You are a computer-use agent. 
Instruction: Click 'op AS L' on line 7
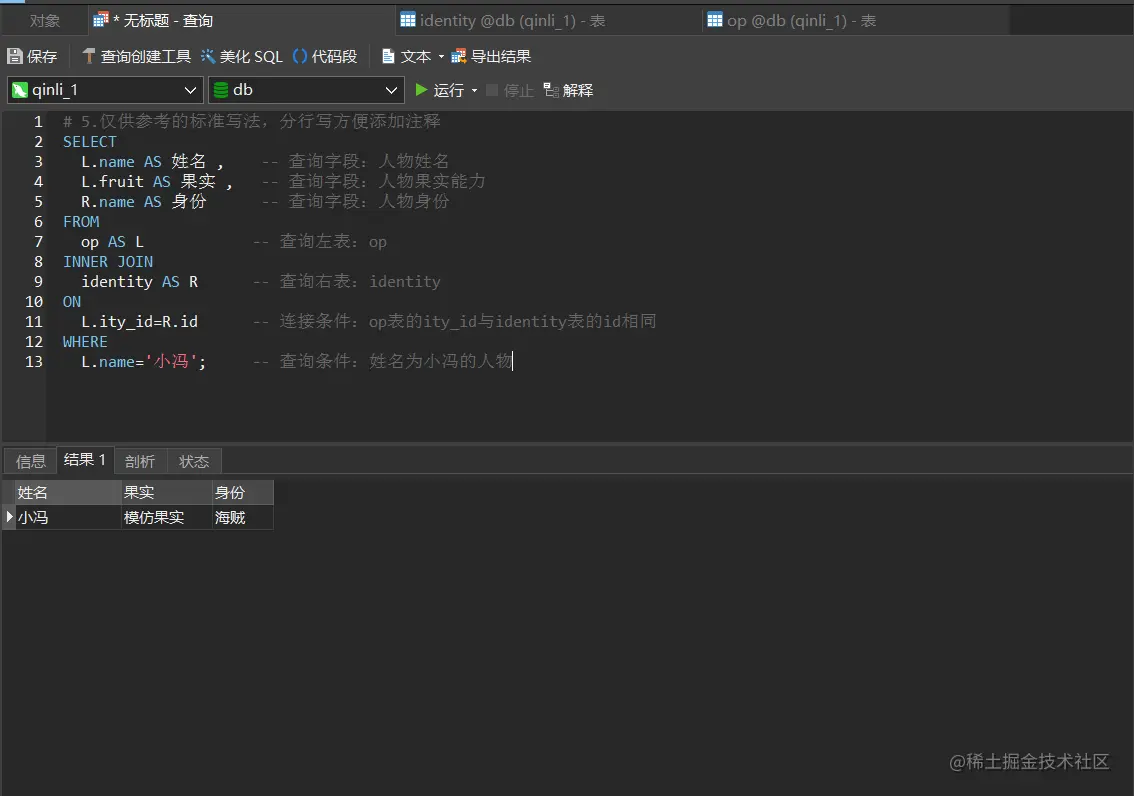point(112,241)
